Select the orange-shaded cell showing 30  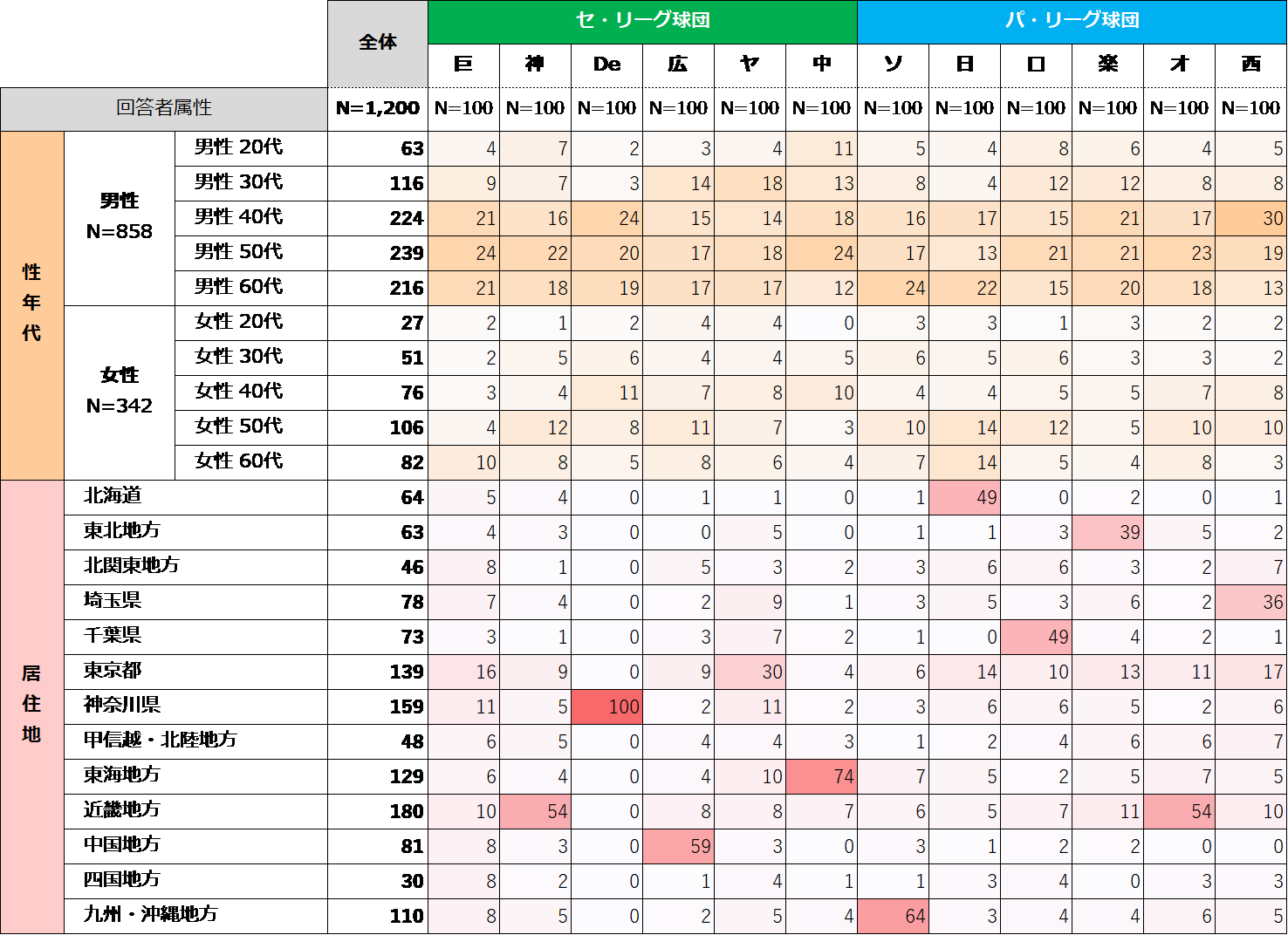click(1250, 218)
